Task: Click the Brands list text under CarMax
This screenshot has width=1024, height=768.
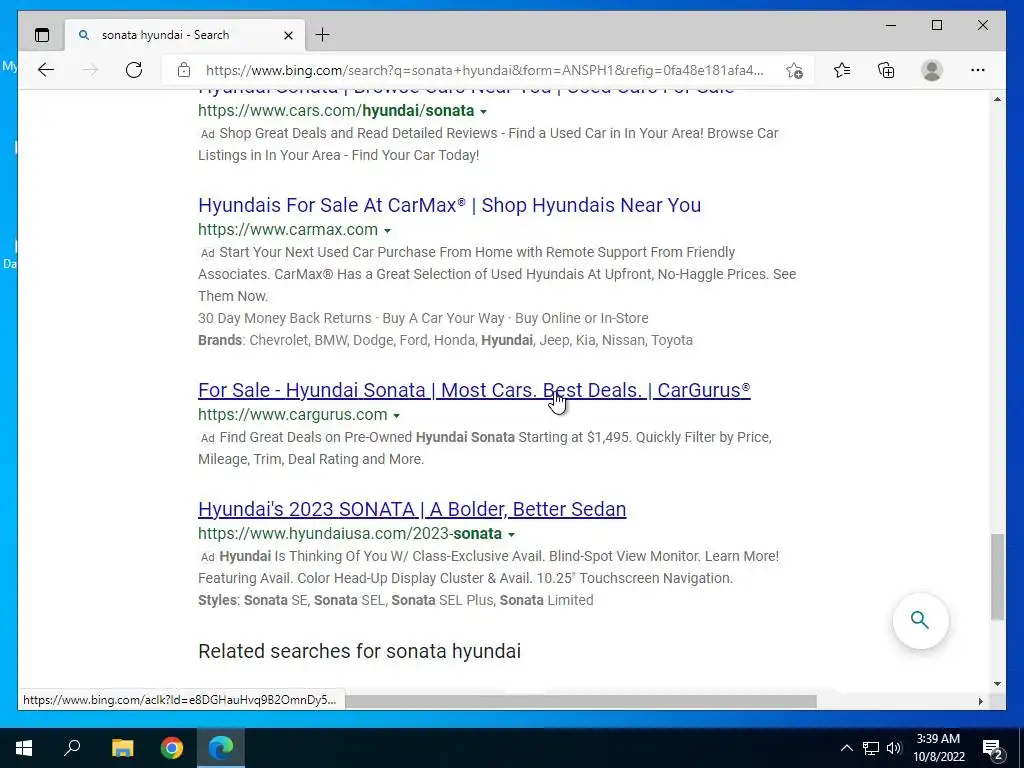Action: click(445, 340)
